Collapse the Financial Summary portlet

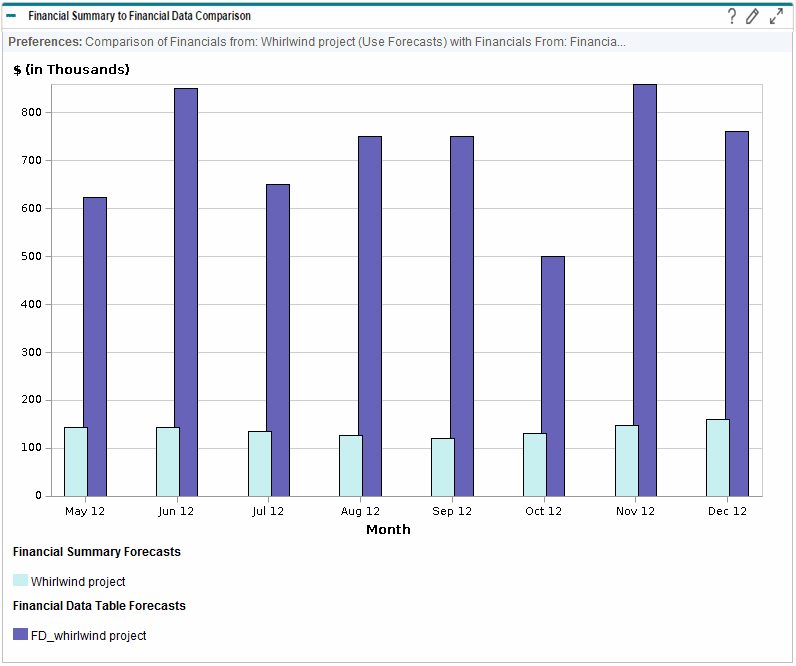pyautogui.click(x=11, y=16)
